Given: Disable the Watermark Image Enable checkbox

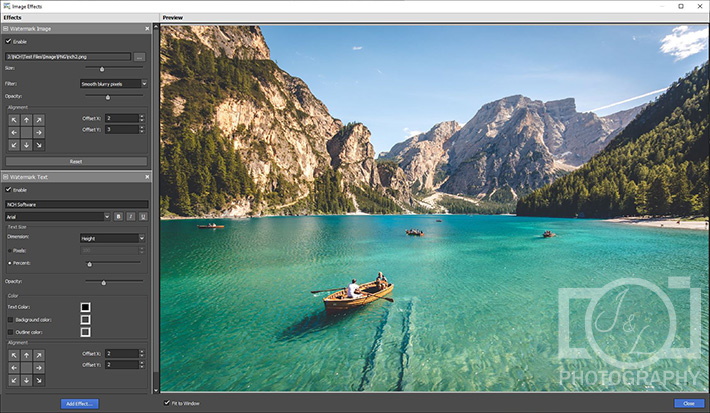Looking at the screenshot, I should tap(9, 42).
